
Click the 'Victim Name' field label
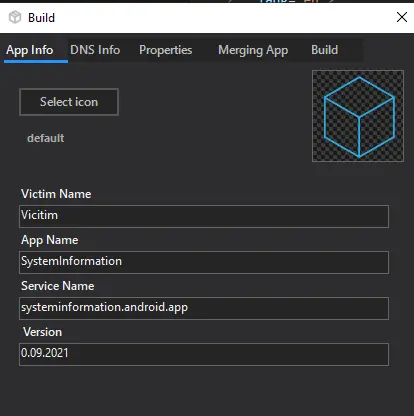(x=56, y=194)
